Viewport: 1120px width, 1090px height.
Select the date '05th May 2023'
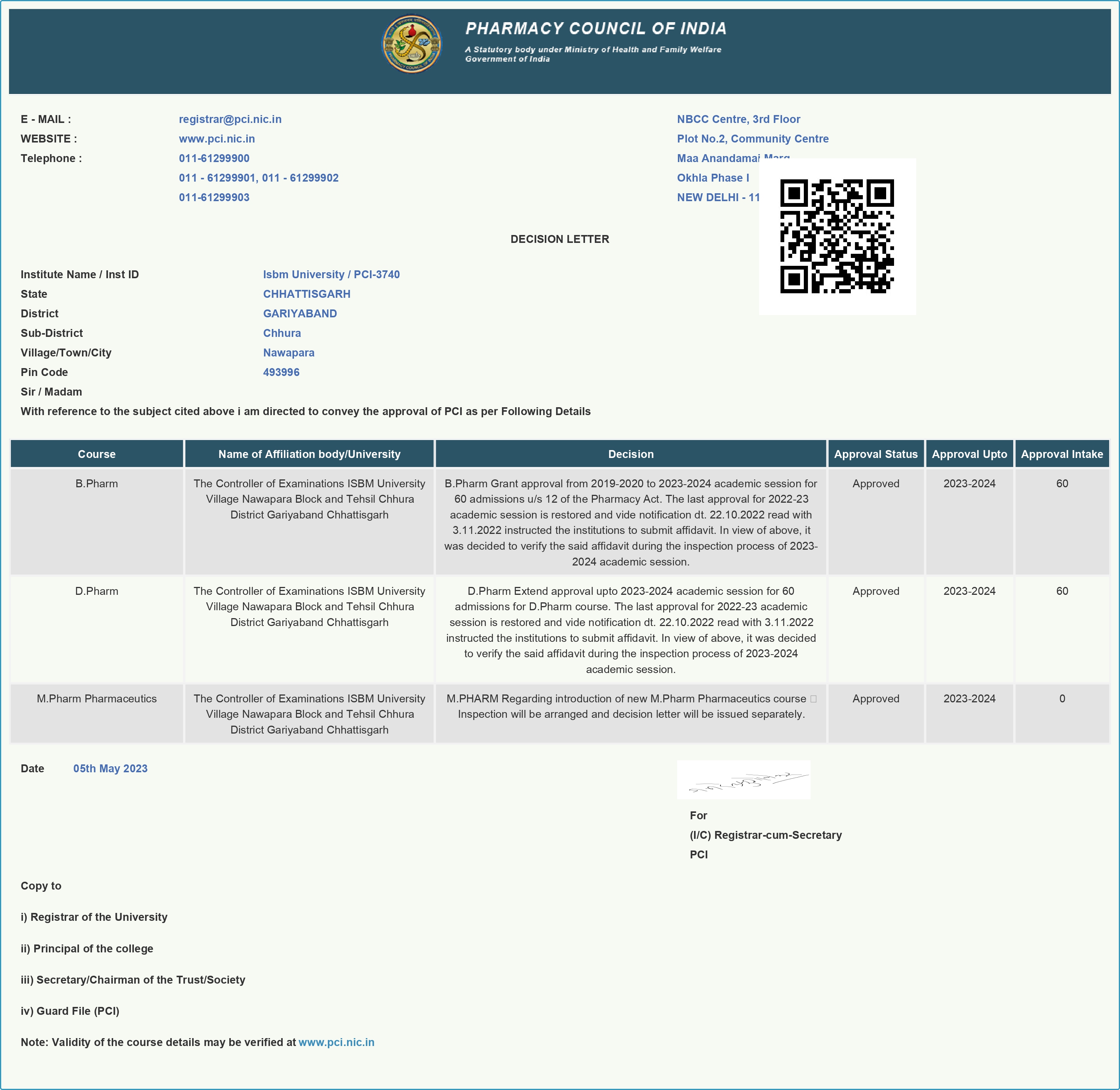pos(111,768)
